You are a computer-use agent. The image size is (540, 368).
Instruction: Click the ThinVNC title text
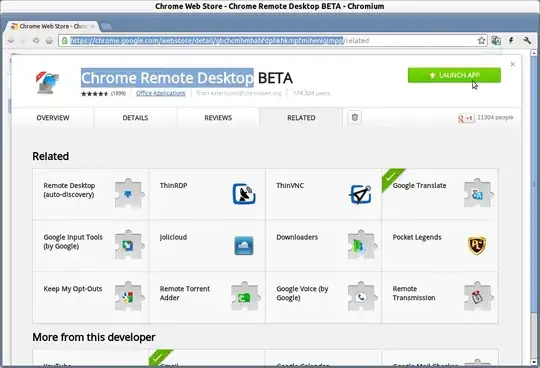click(290, 185)
